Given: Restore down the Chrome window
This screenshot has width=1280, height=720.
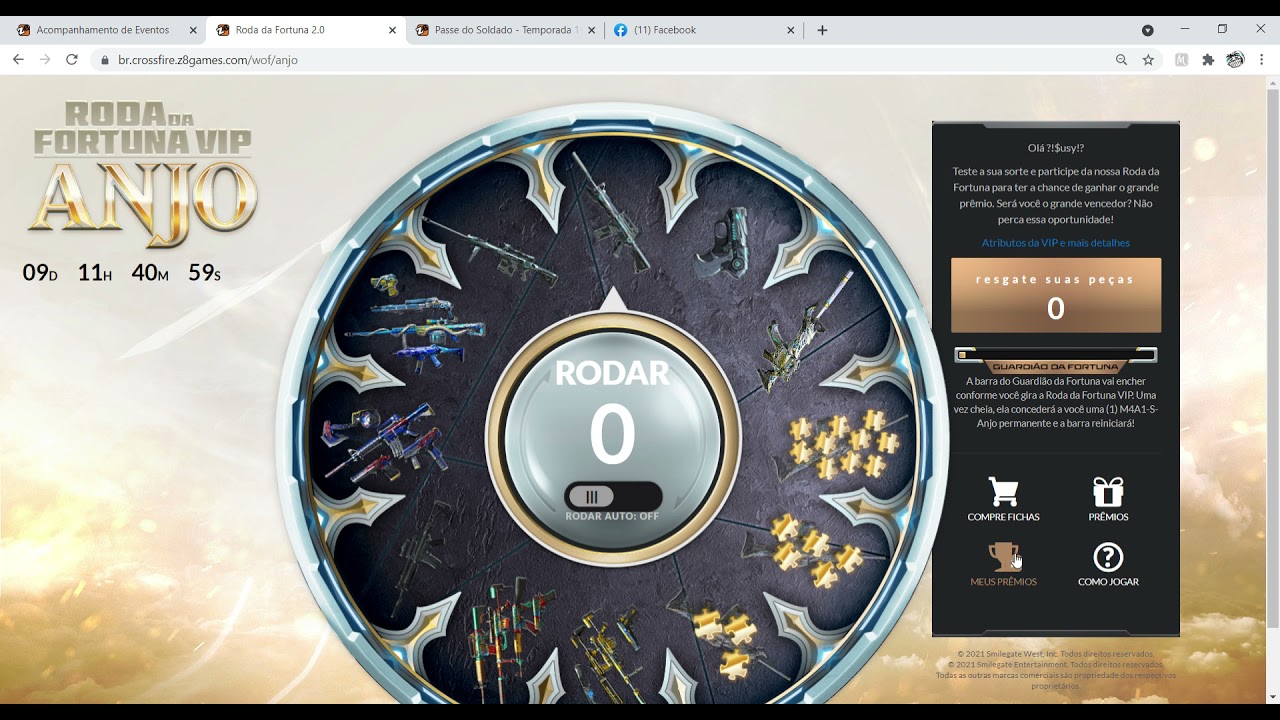Looking at the screenshot, I should 1222,29.
